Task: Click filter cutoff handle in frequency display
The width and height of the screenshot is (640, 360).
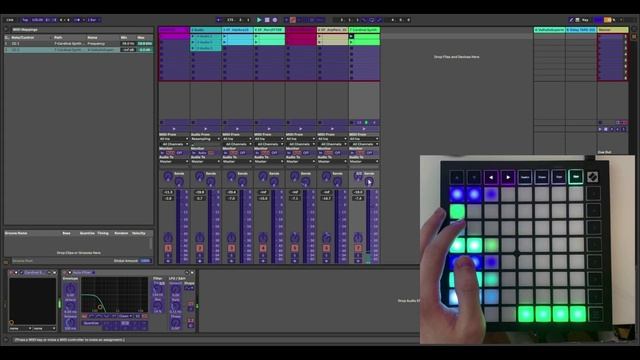Action: coord(100,307)
